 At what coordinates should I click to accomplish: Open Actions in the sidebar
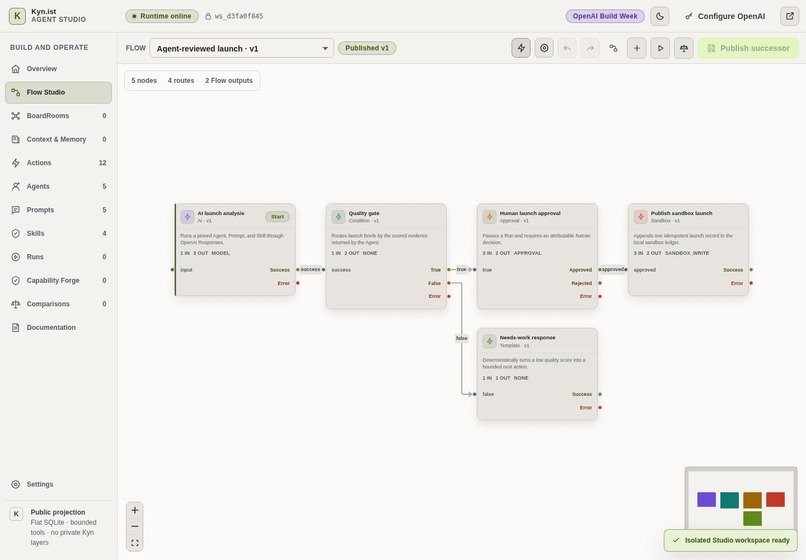(x=58, y=162)
